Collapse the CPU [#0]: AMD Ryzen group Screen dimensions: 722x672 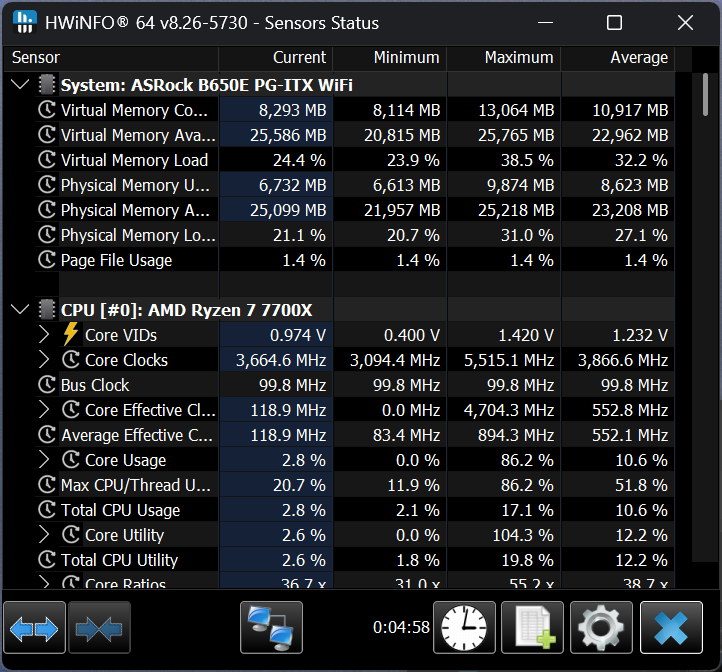tap(20, 309)
